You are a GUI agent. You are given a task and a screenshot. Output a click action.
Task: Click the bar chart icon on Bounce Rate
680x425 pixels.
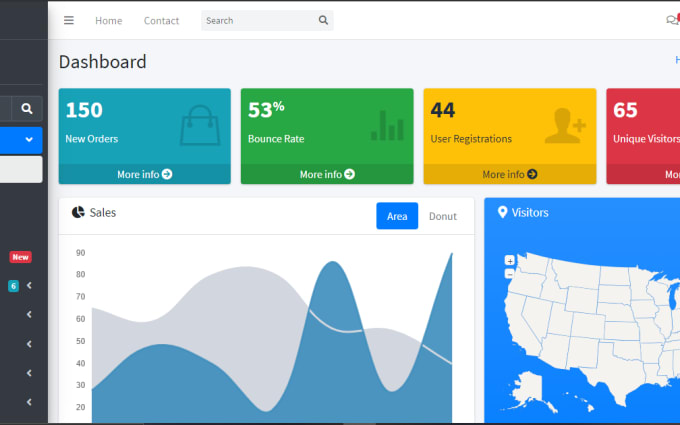tap(387, 125)
